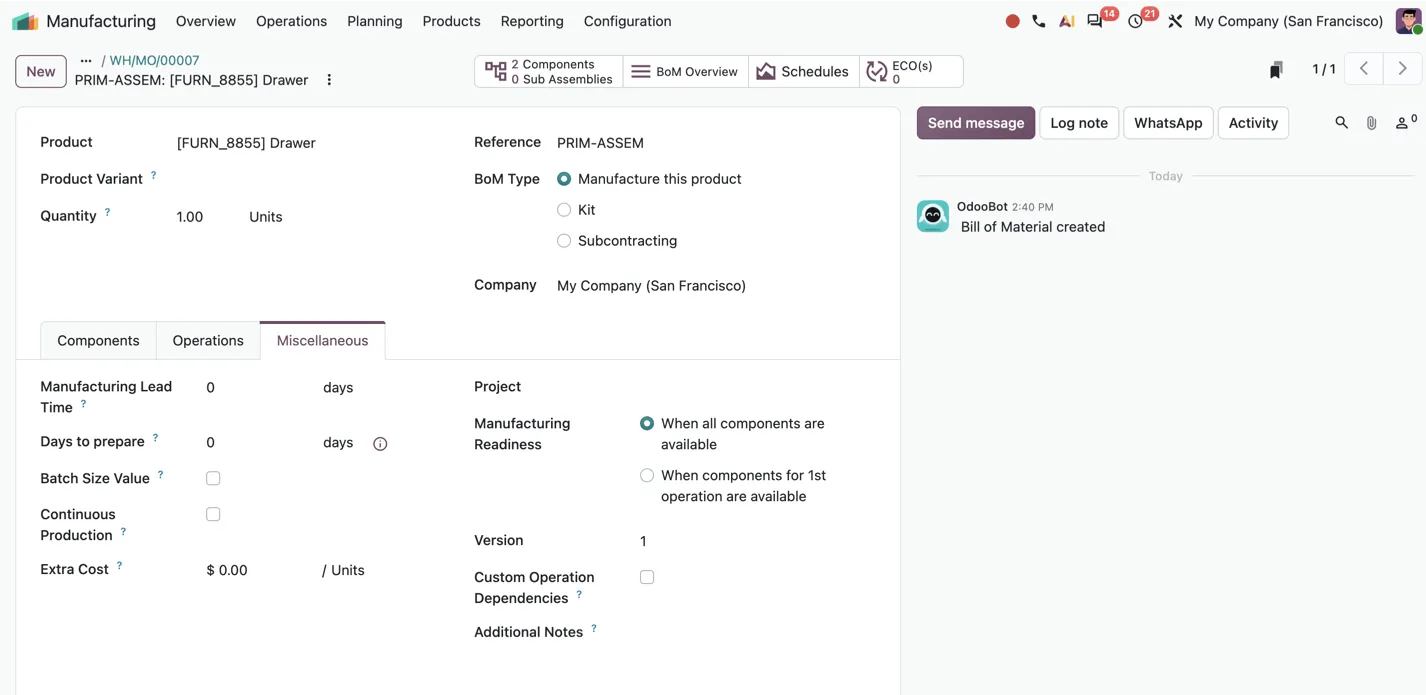Open the Product Variant field
The image size is (1426, 695).
pyautogui.click(x=310, y=179)
